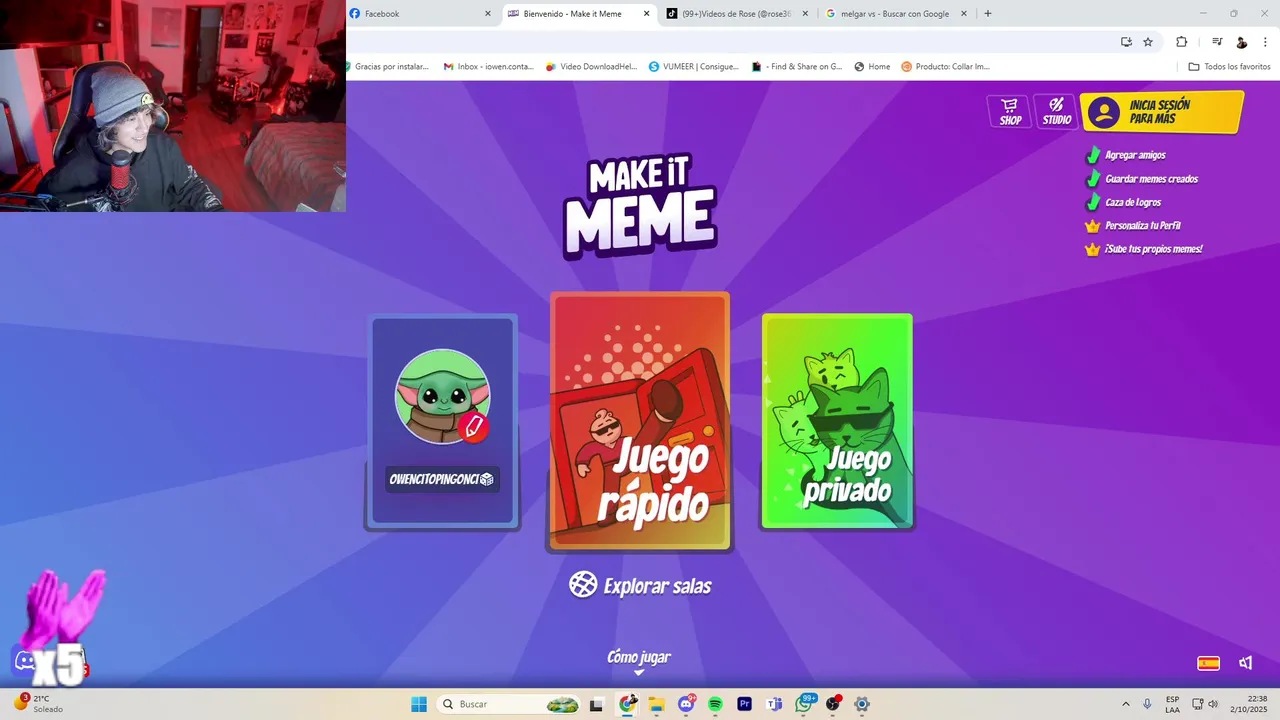Image resolution: width=1280 pixels, height=720 pixels.
Task: Open Settings gear from taskbar
Action: (862, 704)
